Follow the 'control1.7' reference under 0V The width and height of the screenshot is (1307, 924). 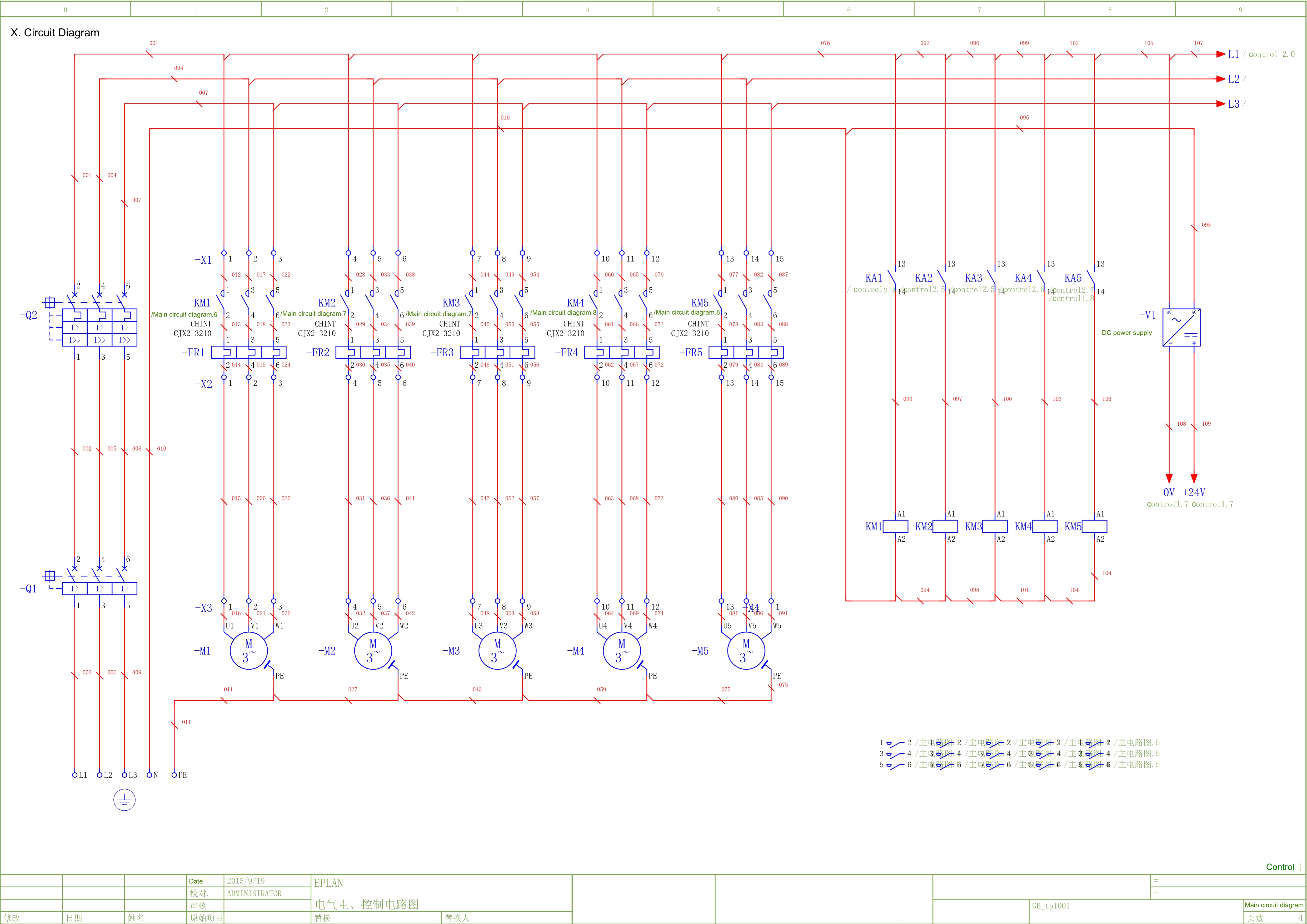click(1168, 504)
